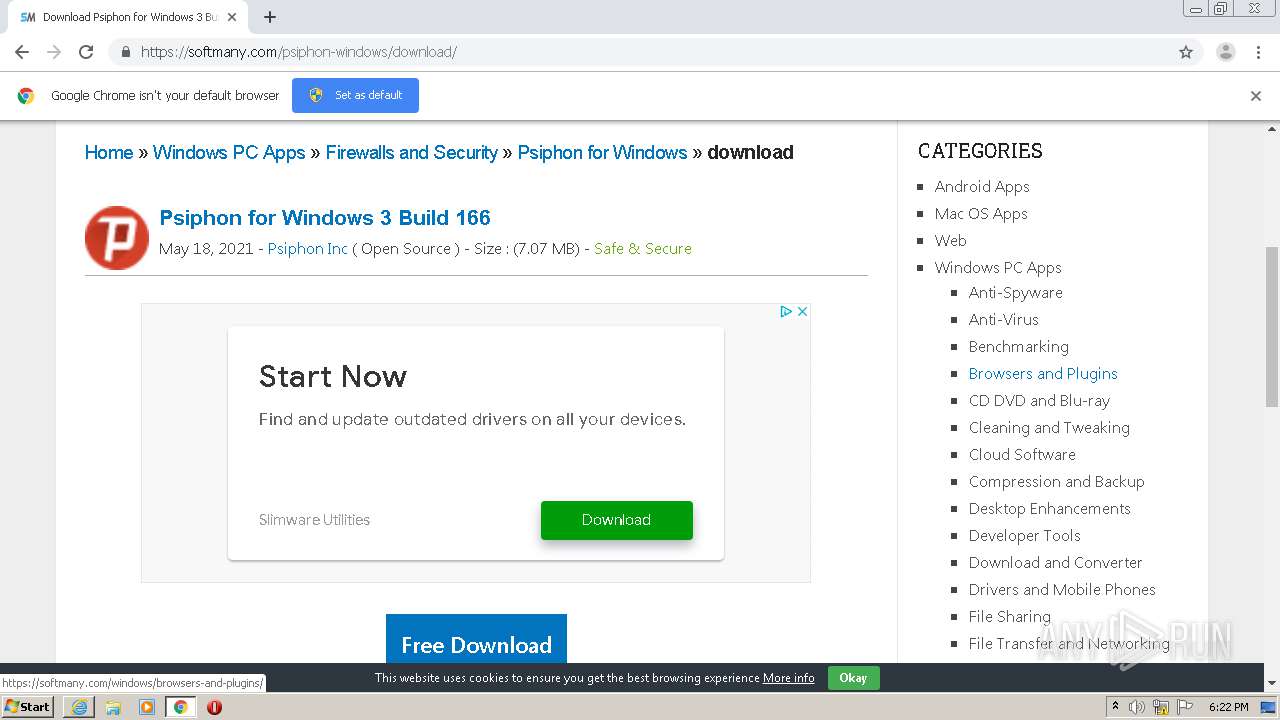Click the red stop-sign taskbar icon
The width and height of the screenshot is (1280, 720).
coord(214,707)
